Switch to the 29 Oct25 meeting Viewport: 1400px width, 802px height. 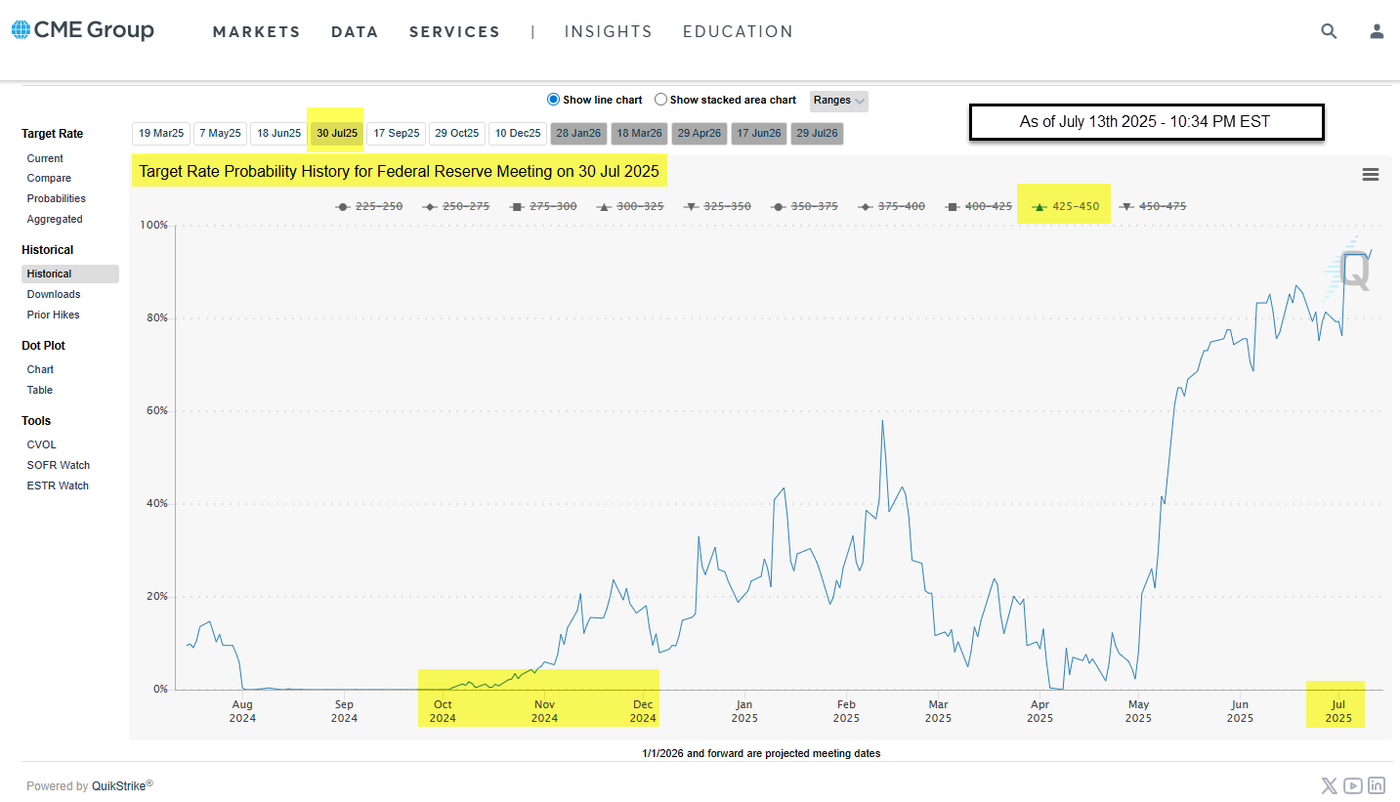457,132
